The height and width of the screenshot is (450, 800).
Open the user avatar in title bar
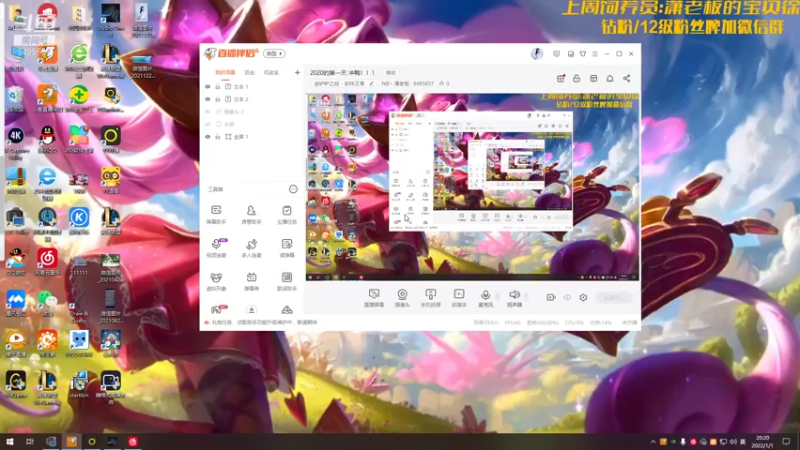coord(537,54)
